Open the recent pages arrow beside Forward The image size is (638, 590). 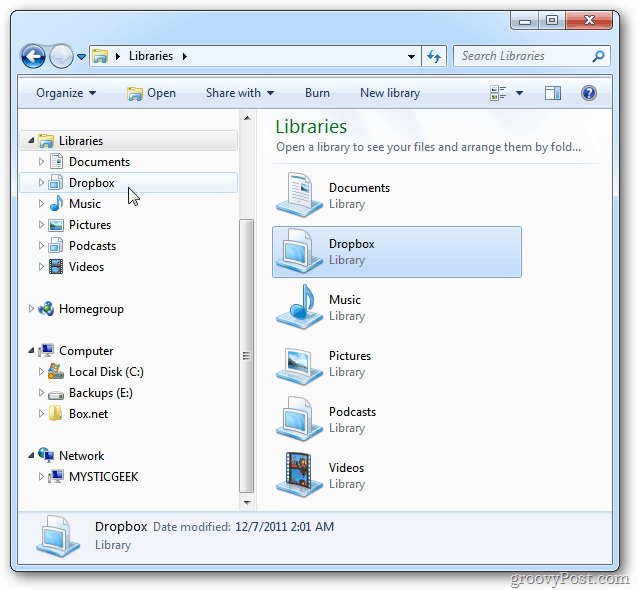(x=81, y=57)
